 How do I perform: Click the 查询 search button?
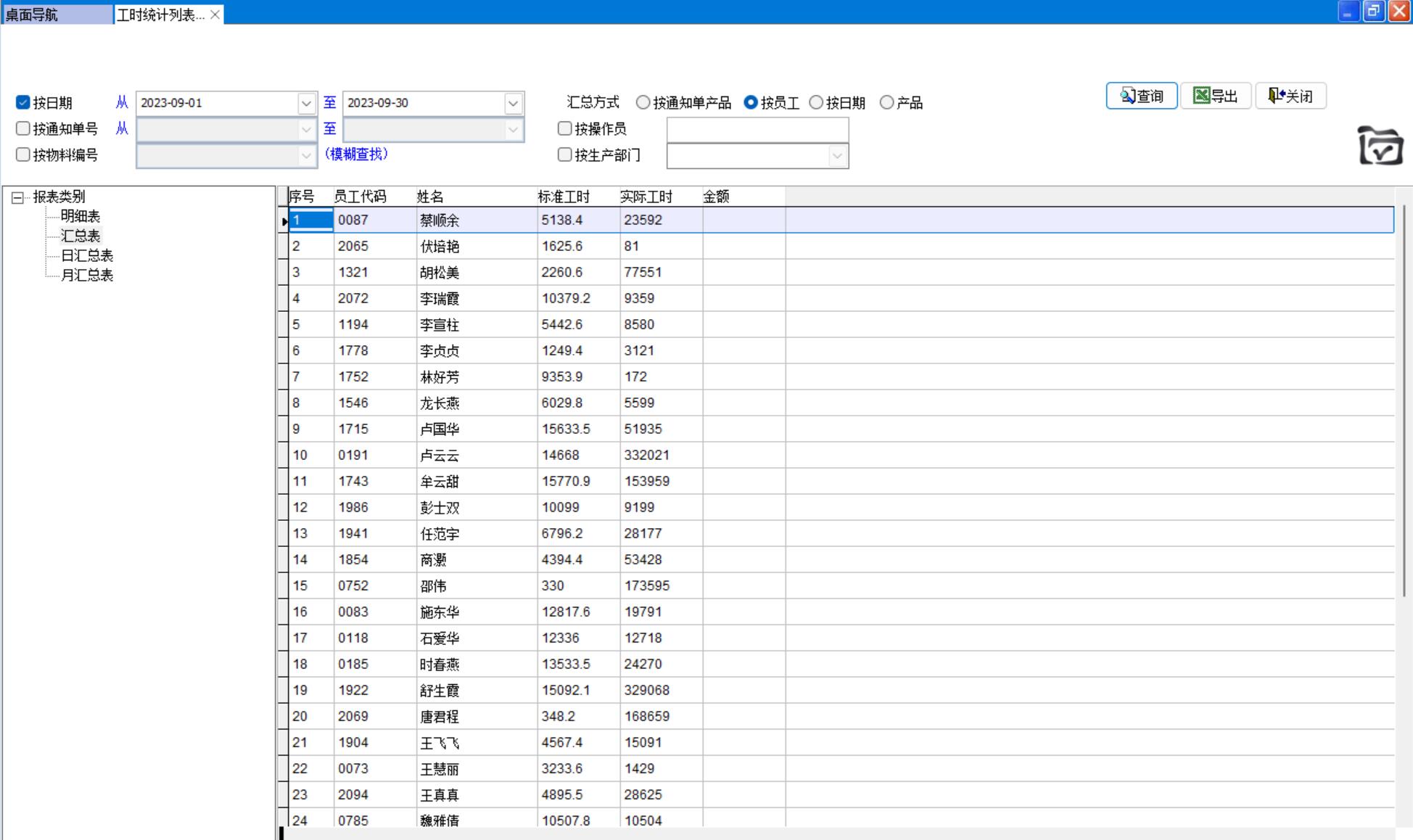coord(1141,96)
